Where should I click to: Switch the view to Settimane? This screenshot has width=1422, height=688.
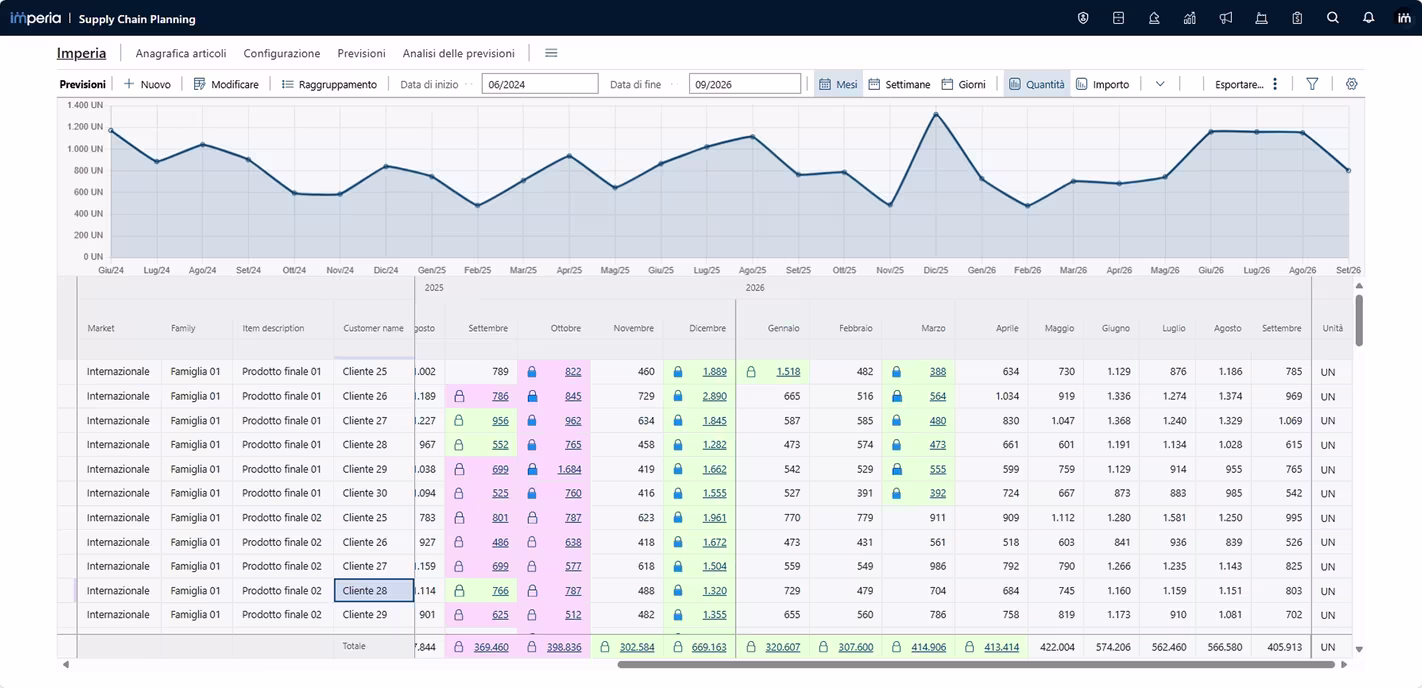click(x=899, y=84)
